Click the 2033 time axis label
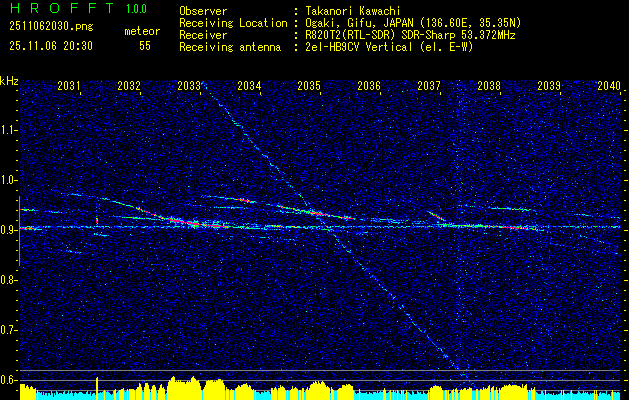The width and height of the screenshot is (629, 400). pyautogui.click(x=189, y=85)
